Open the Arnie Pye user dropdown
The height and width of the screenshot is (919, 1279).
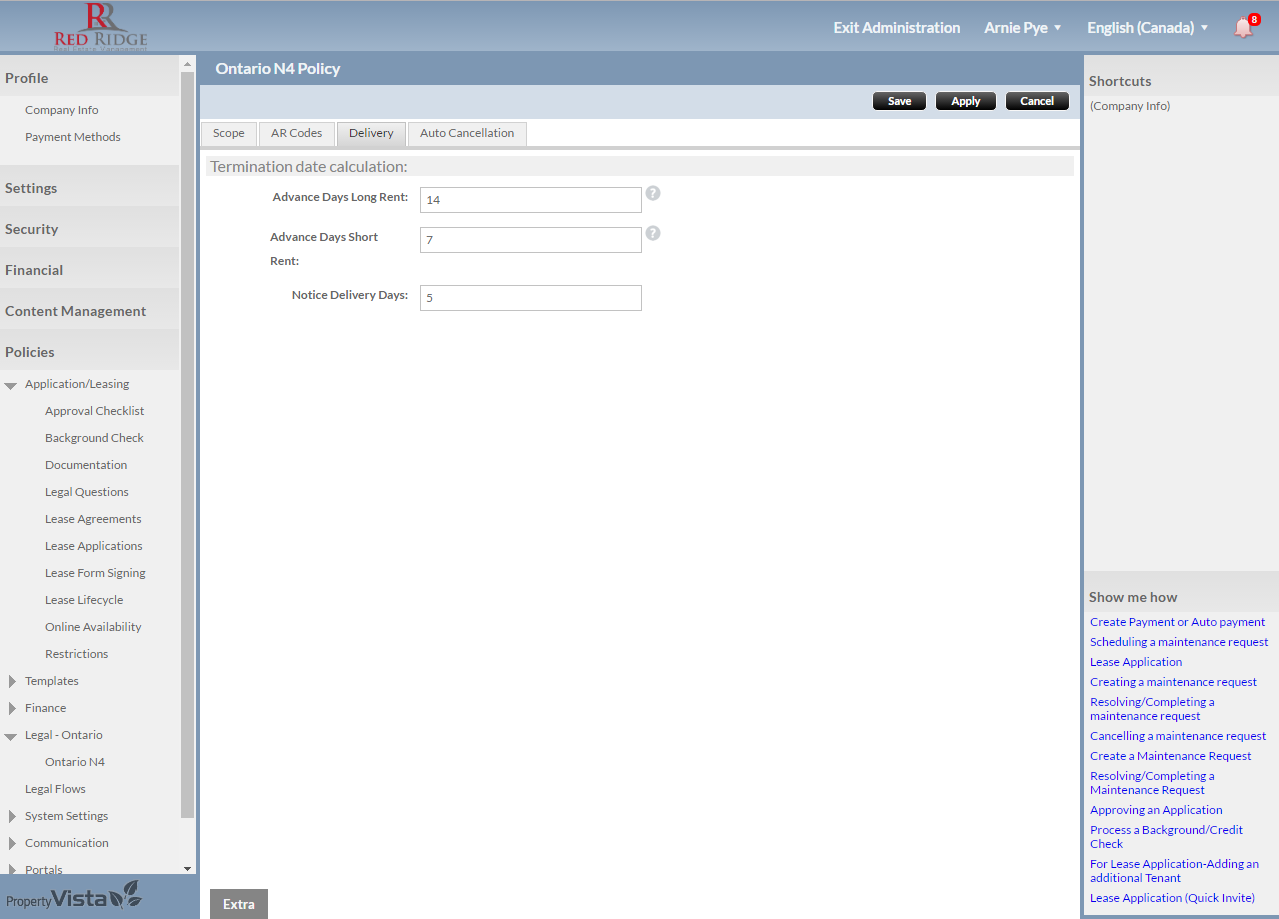pos(1022,28)
